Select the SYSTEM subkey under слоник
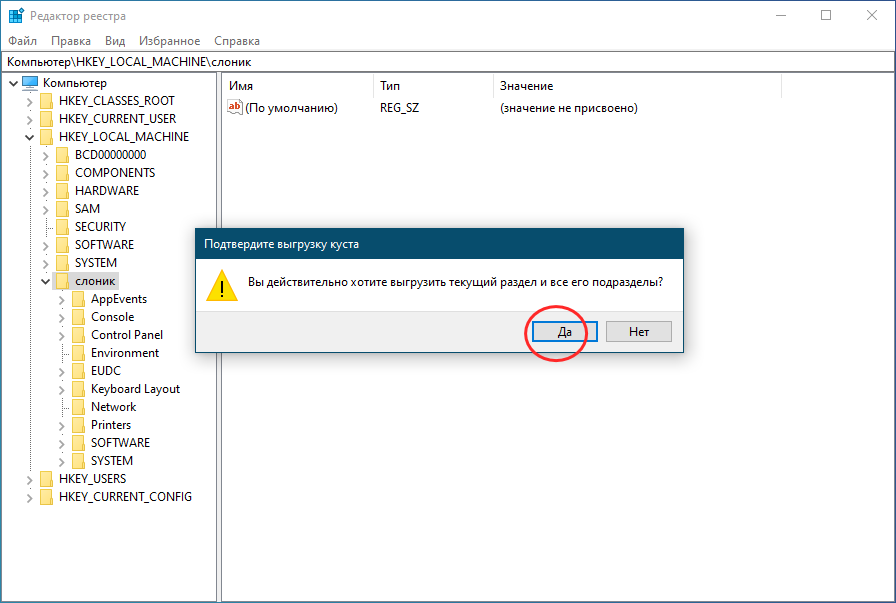Image resolution: width=896 pixels, height=603 pixels. (x=112, y=461)
